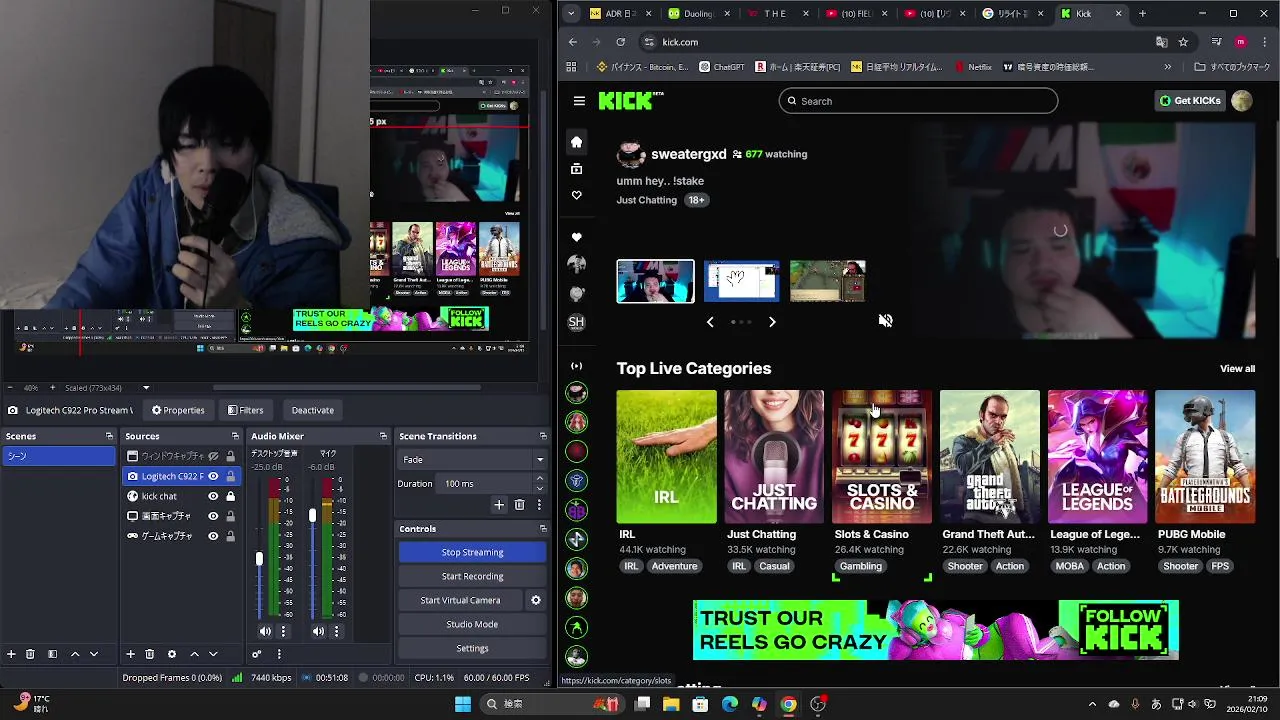Image resolution: width=1280 pixels, height=720 pixels.
Task: Open Chrome three-dot menu
Action: tap(1262, 42)
